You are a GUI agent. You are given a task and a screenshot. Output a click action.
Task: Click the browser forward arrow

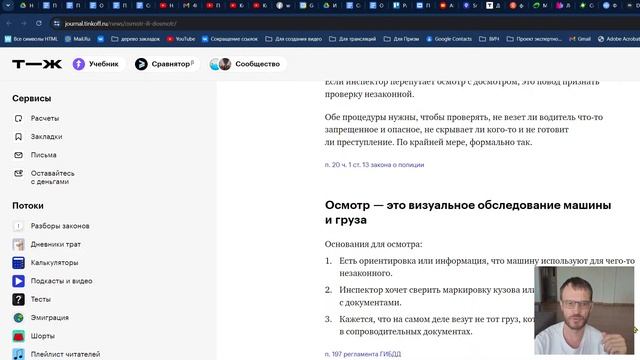pos(24,23)
